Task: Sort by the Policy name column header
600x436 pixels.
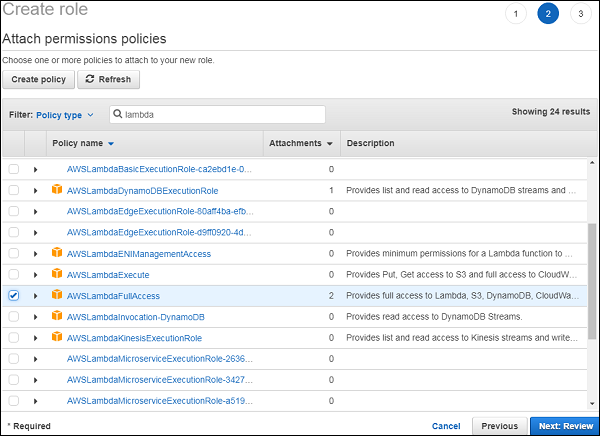Action: [83, 144]
